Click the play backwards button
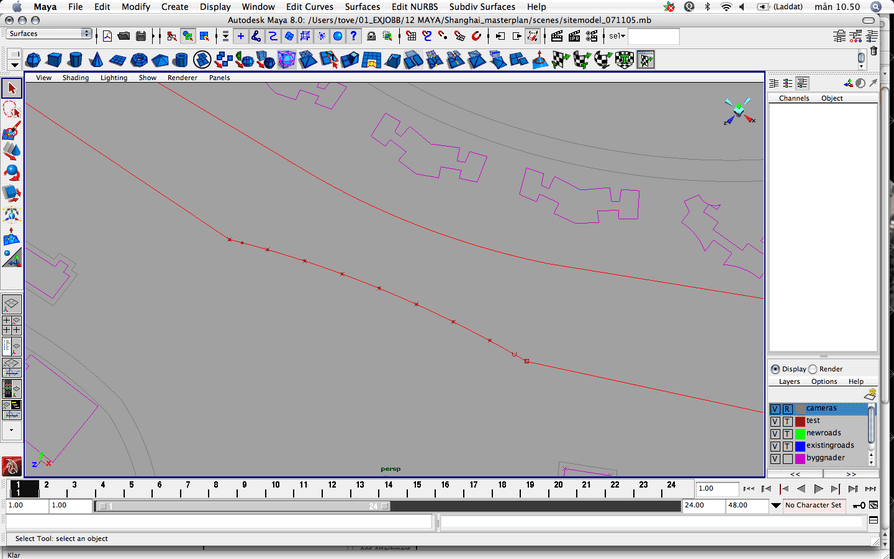Viewport: 894px width, 559px height. [801, 489]
